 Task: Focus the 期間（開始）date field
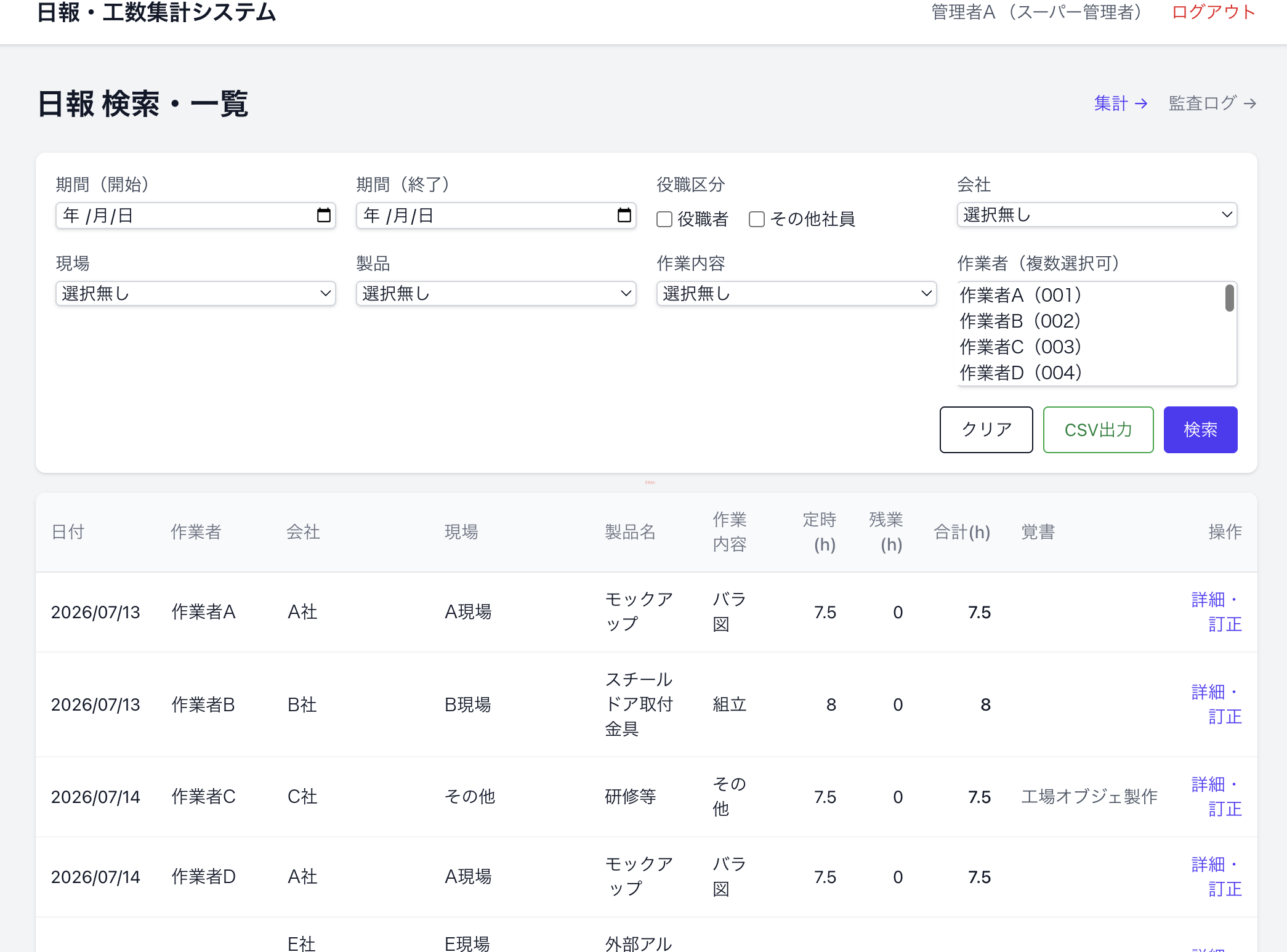tap(196, 216)
